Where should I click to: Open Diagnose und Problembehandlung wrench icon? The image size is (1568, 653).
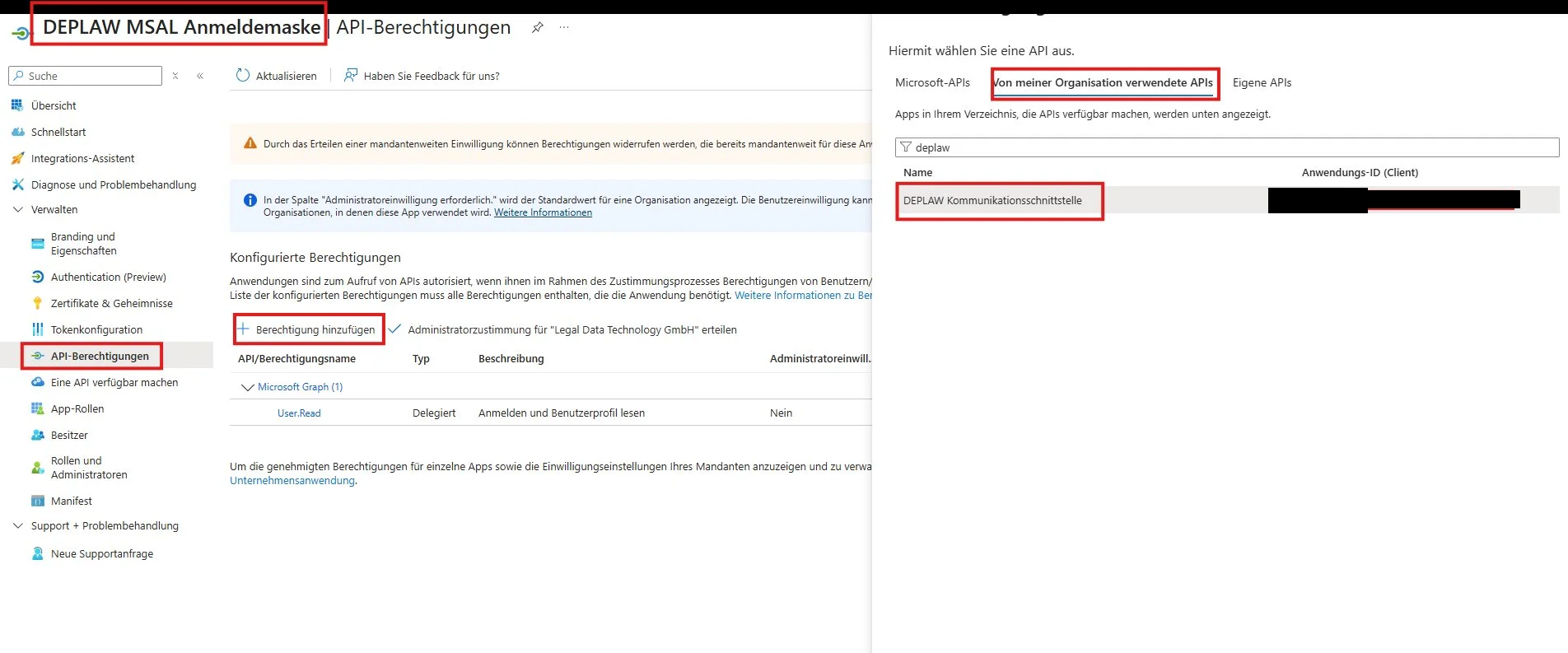point(17,184)
